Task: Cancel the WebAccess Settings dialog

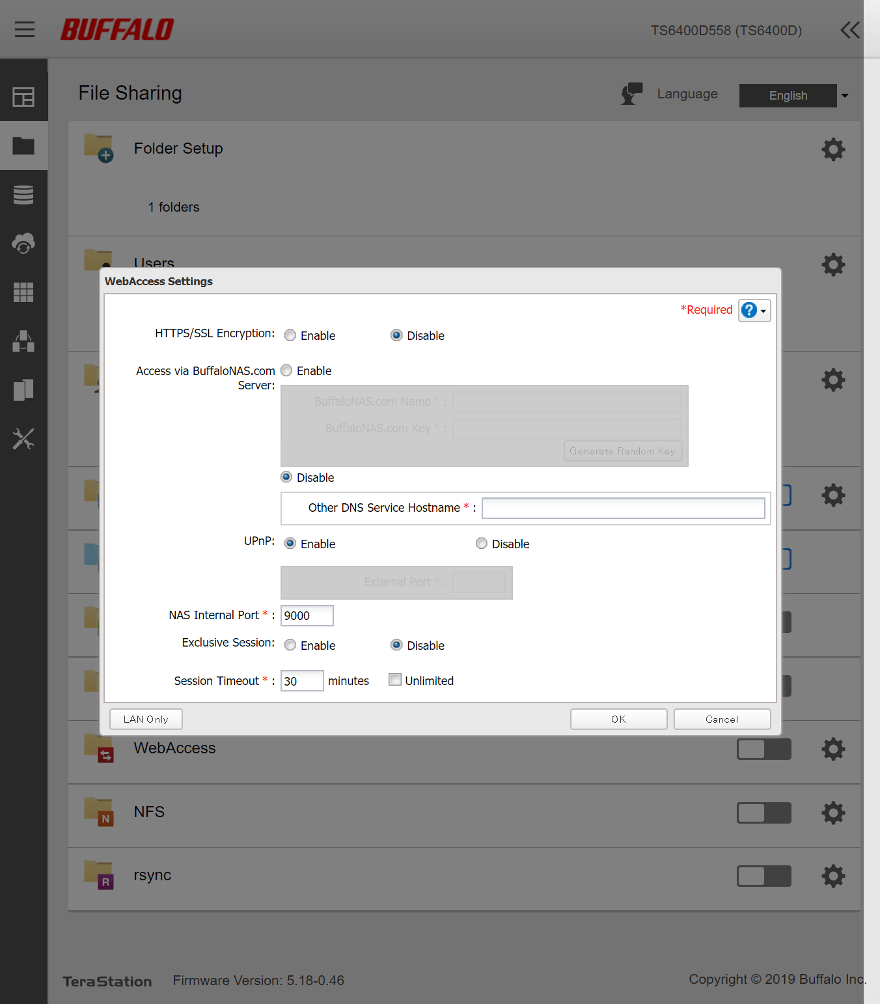Action: coord(722,719)
